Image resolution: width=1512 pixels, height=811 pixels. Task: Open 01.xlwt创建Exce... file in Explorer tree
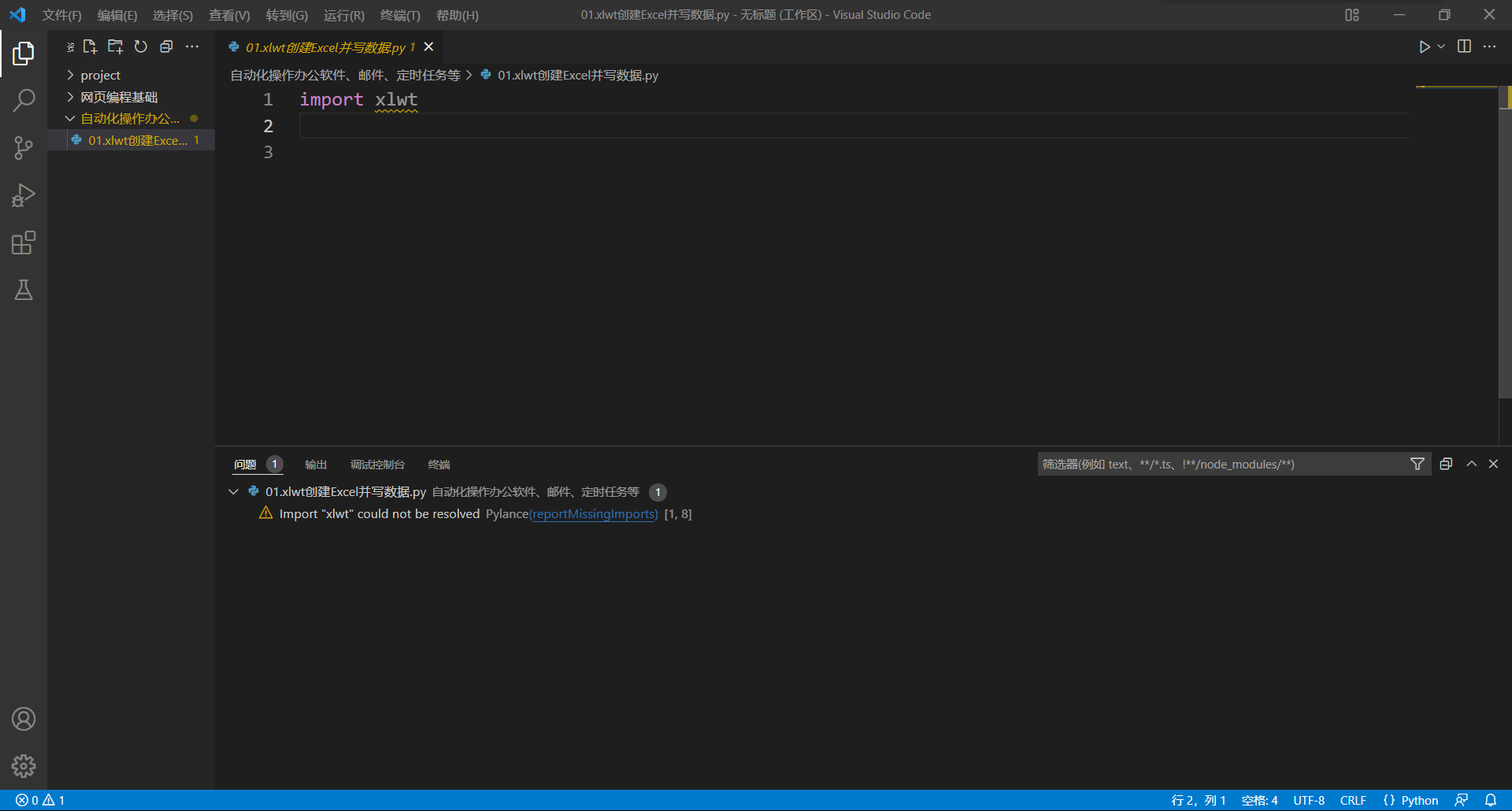pyautogui.click(x=131, y=140)
